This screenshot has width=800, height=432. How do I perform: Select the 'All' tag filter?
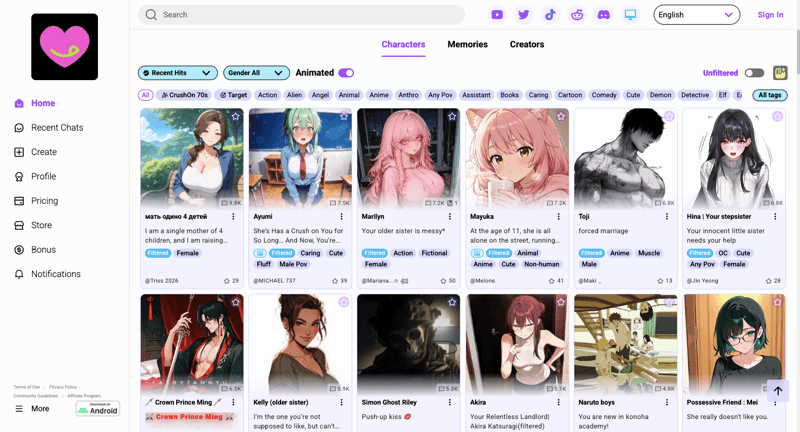146,95
